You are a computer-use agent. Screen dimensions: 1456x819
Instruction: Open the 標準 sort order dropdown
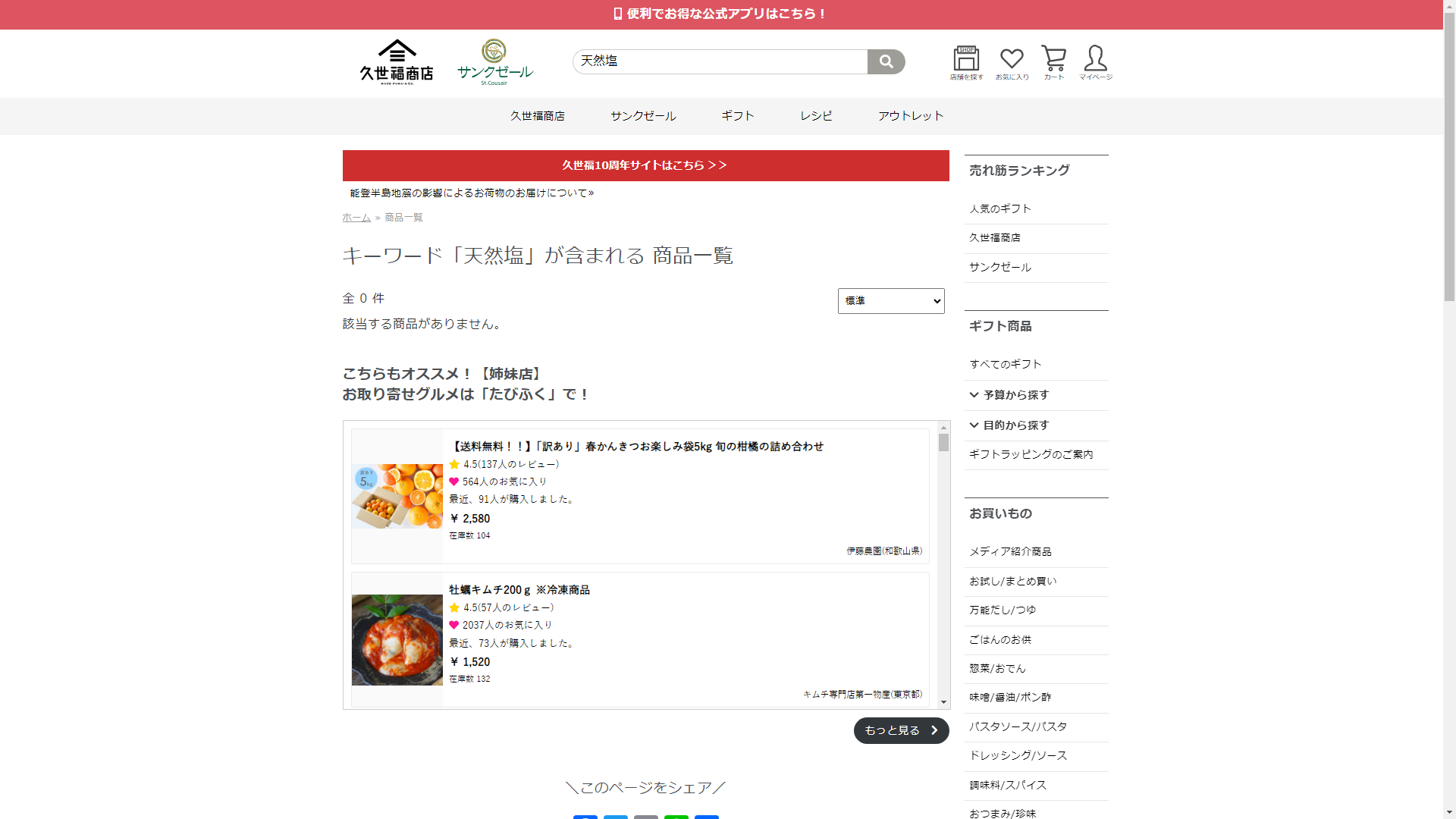891,301
